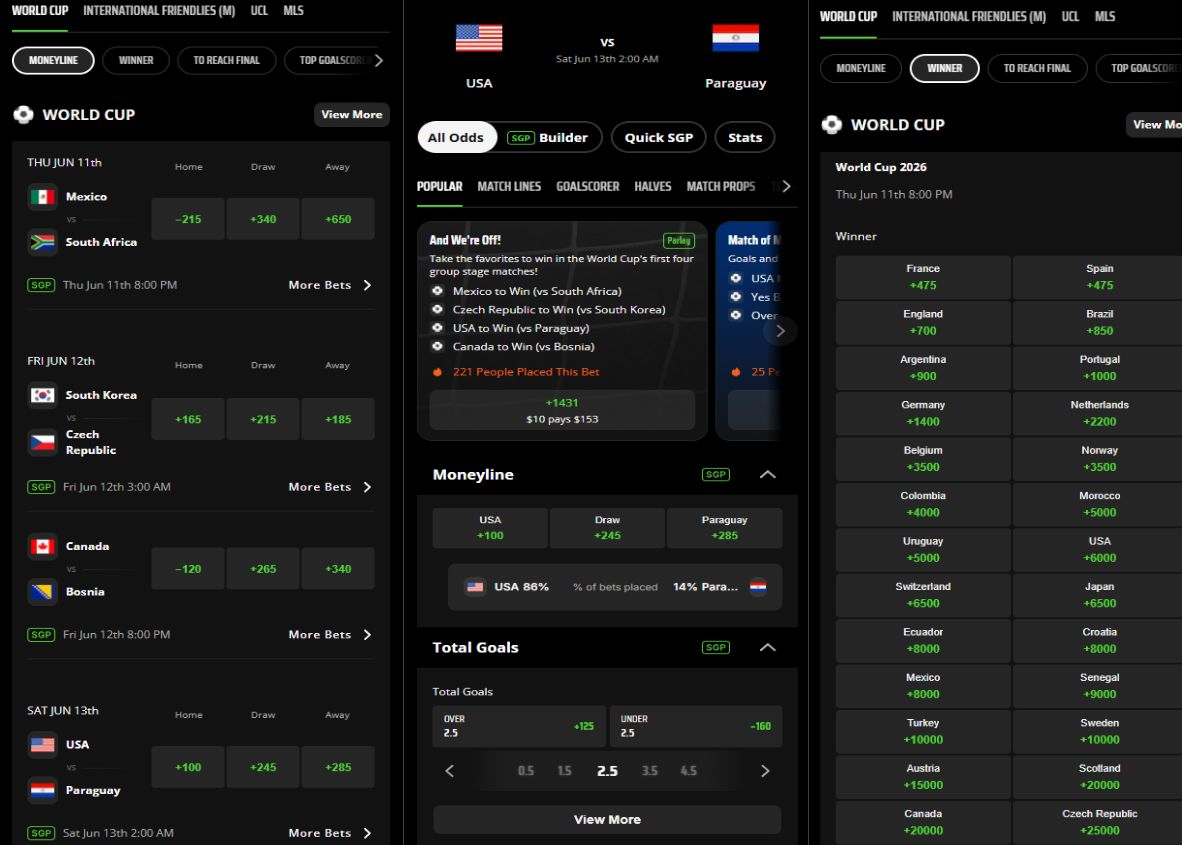This screenshot has height=845, width=1182.
Task: Open More Bets for Canada vs Bosnia
Action: click(330, 635)
